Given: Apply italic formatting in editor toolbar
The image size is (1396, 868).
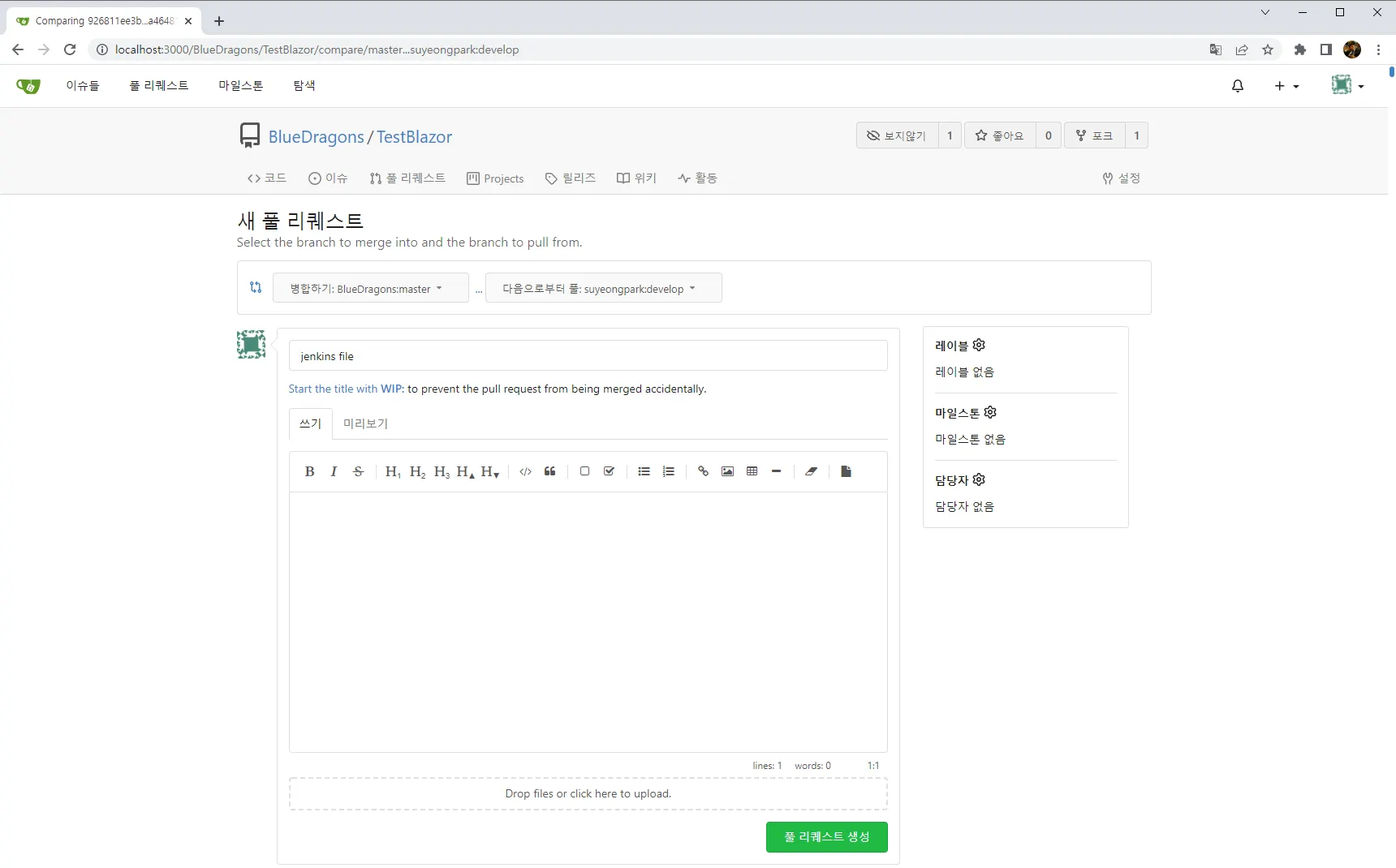Looking at the screenshot, I should [x=334, y=471].
